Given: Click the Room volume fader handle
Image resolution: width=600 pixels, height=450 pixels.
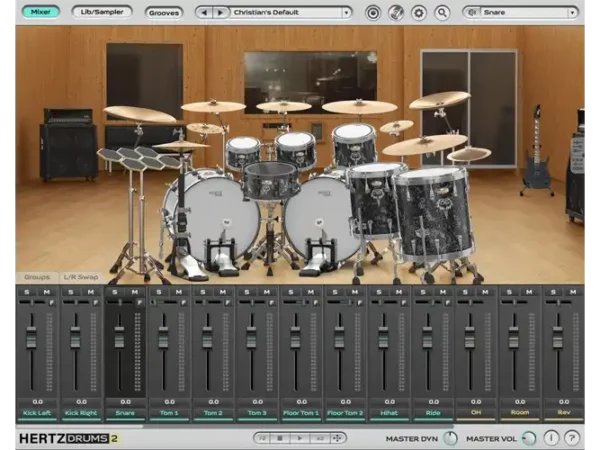Looking at the screenshot, I should (x=514, y=338).
